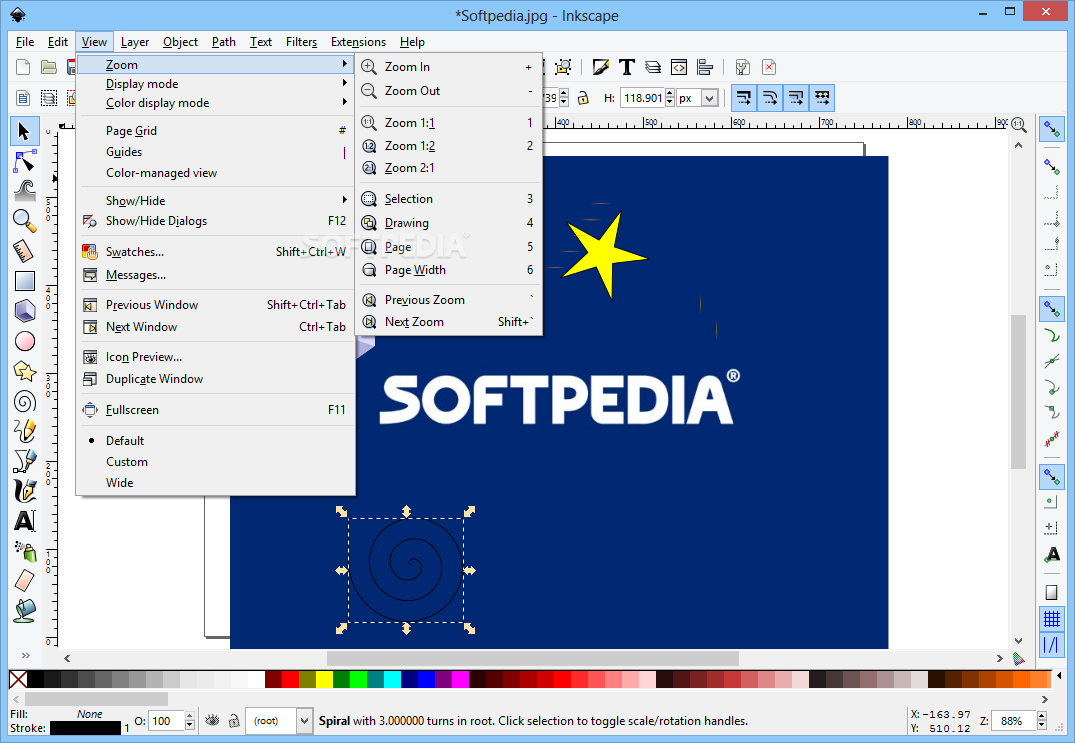Toggle scale stroke width affect button
The height and width of the screenshot is (743, 1075).
coord(744,98)
